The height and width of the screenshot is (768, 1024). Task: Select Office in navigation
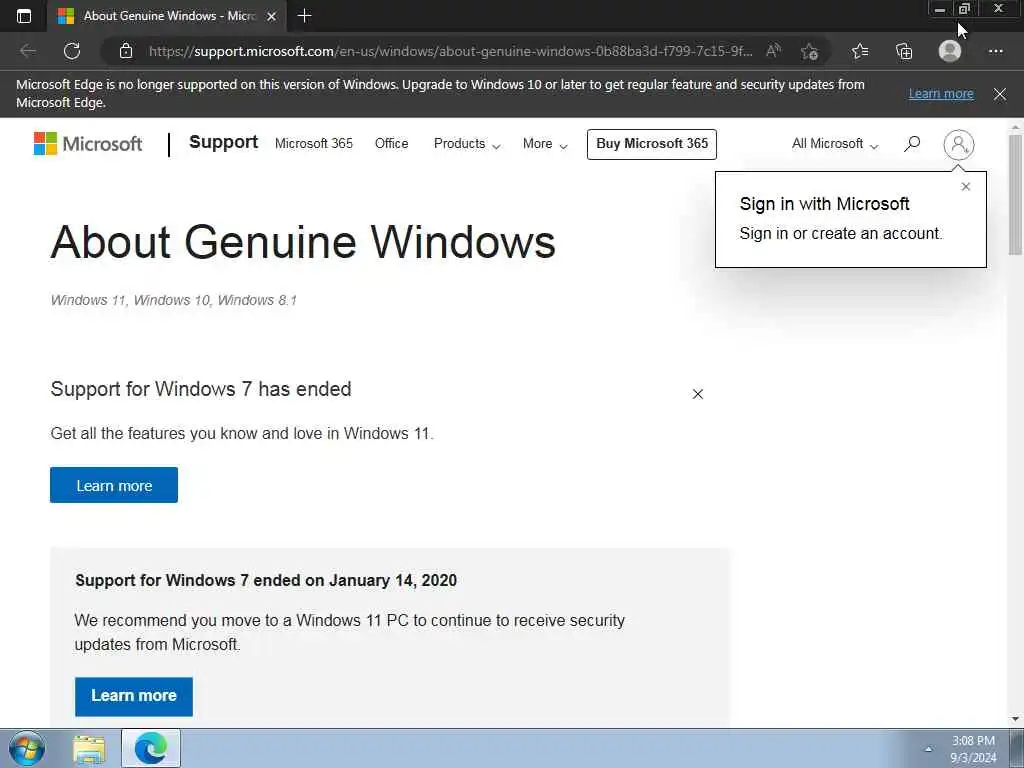pos(391,144)
